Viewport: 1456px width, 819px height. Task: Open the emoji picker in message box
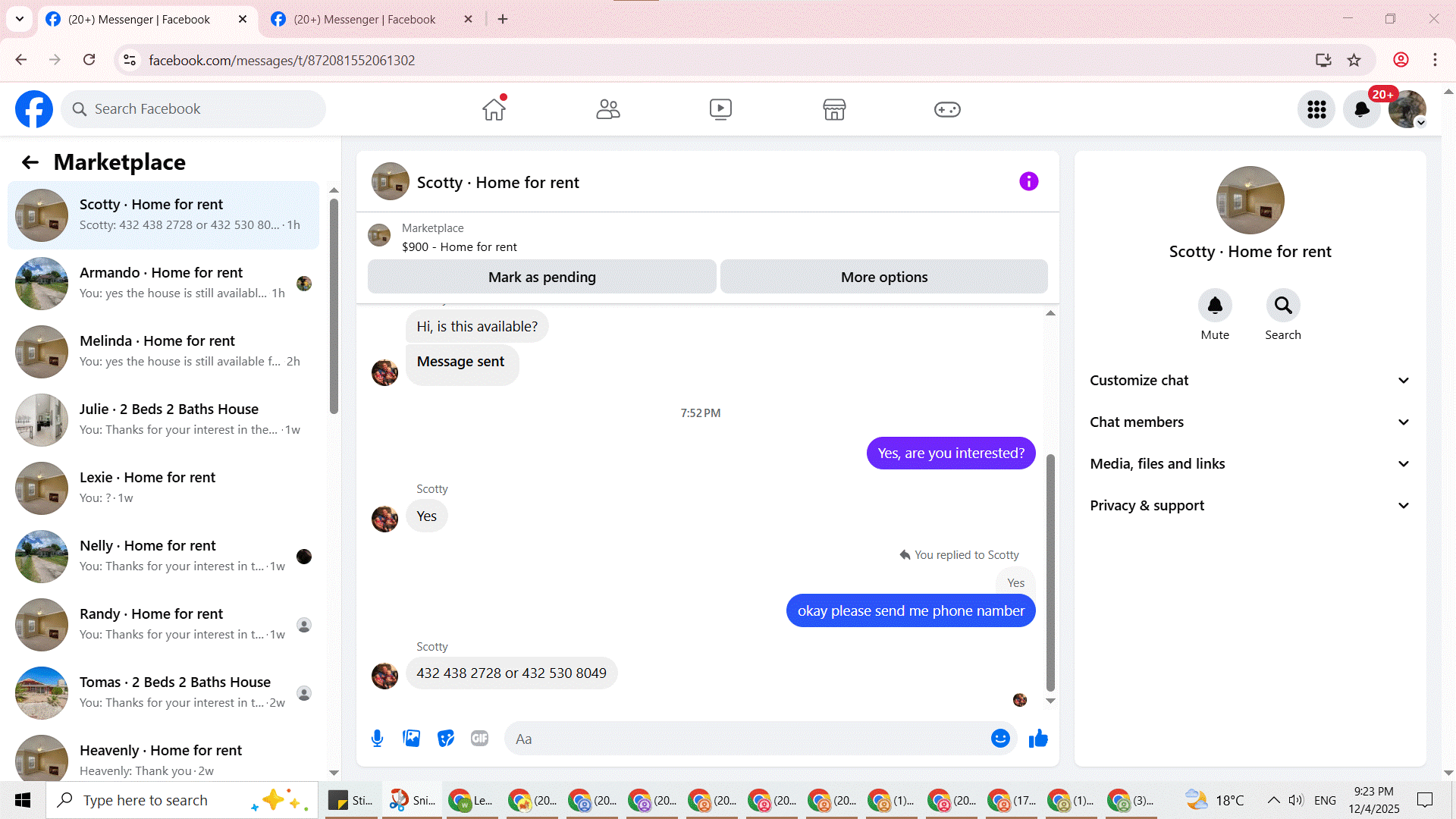point(1000,739)
